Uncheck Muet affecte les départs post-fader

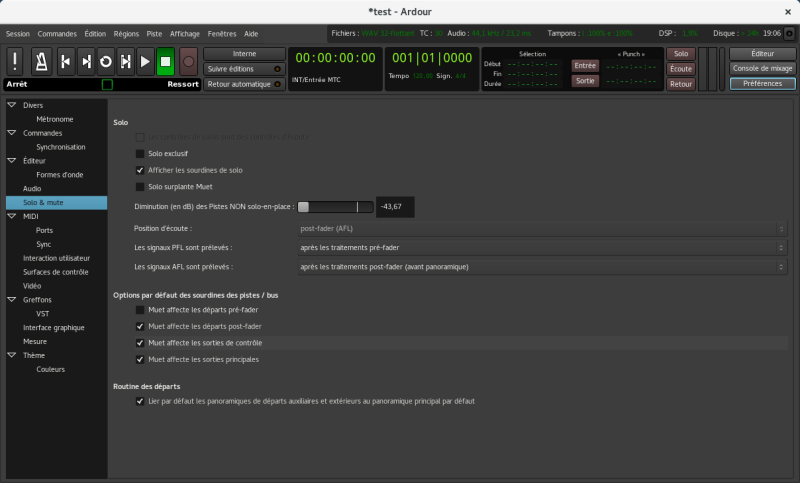140,326
